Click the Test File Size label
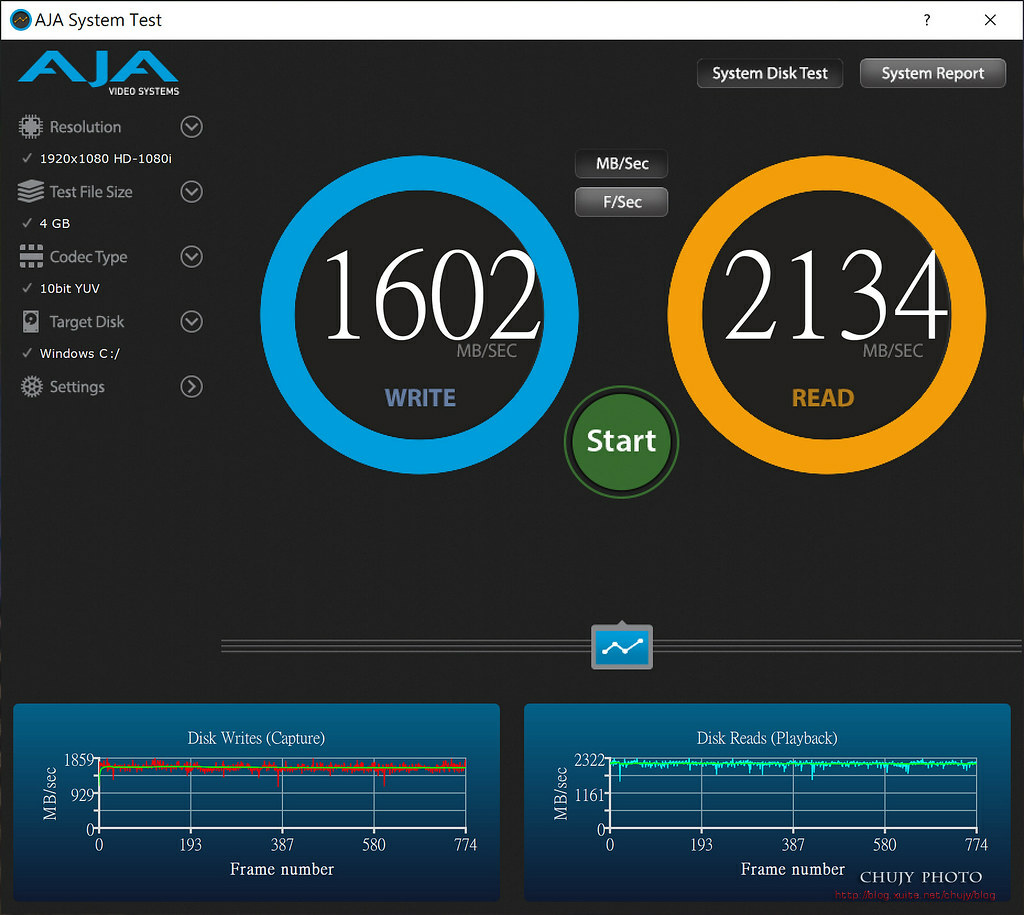This screenshot has width=1024, height=915. 91,192
